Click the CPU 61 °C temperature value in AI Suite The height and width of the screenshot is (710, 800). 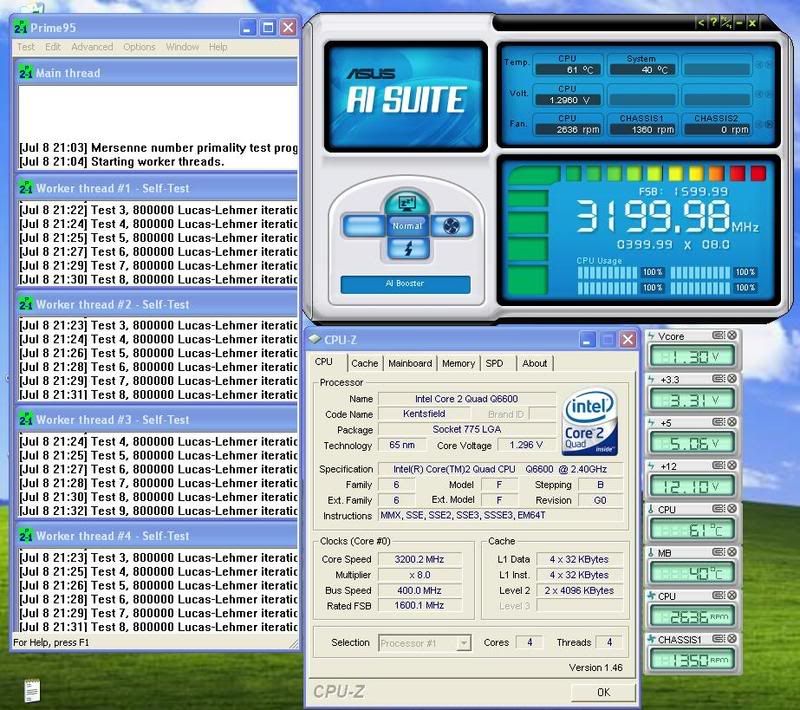[567, 70]
